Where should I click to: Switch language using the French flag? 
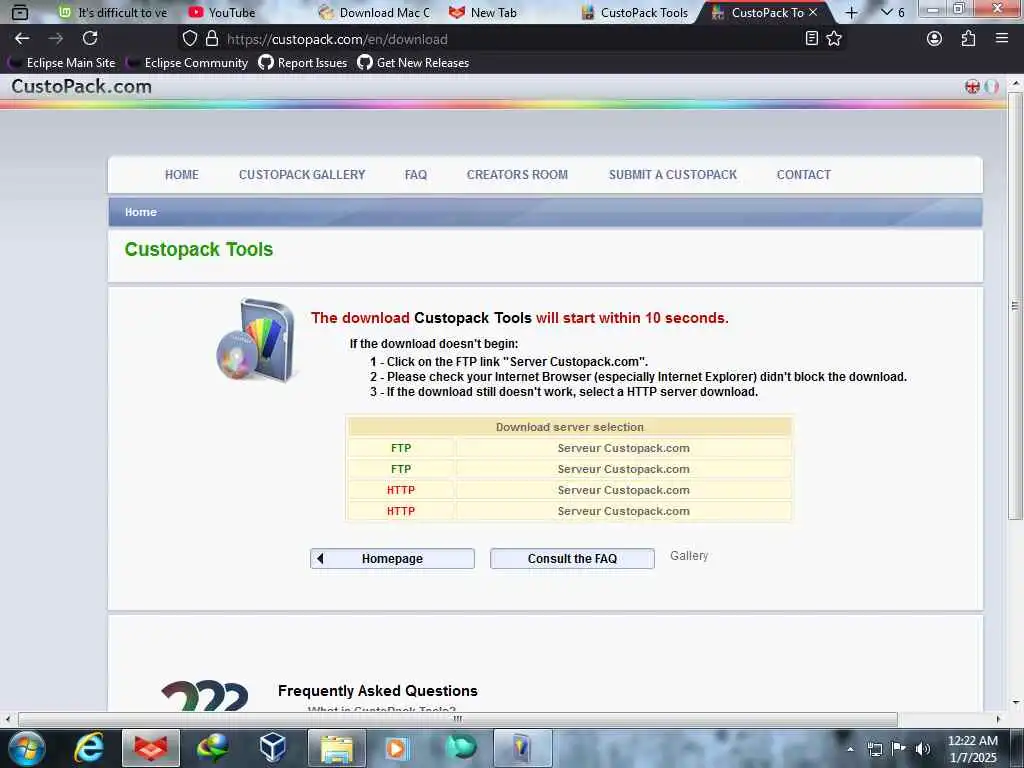coord(991,86)
